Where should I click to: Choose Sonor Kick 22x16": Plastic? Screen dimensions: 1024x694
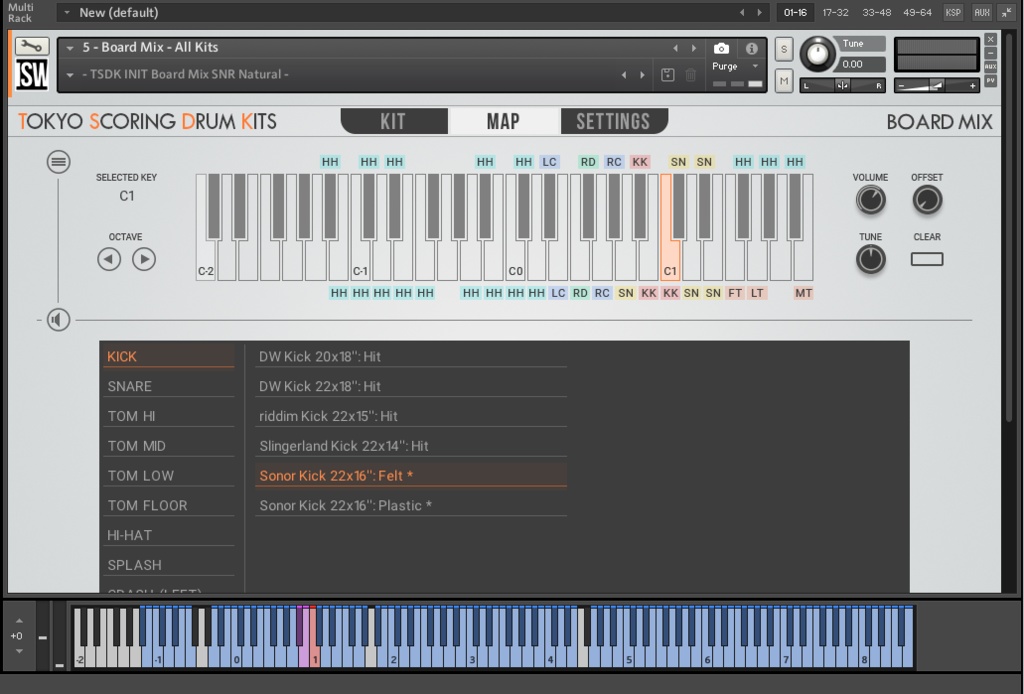(411, 505)
